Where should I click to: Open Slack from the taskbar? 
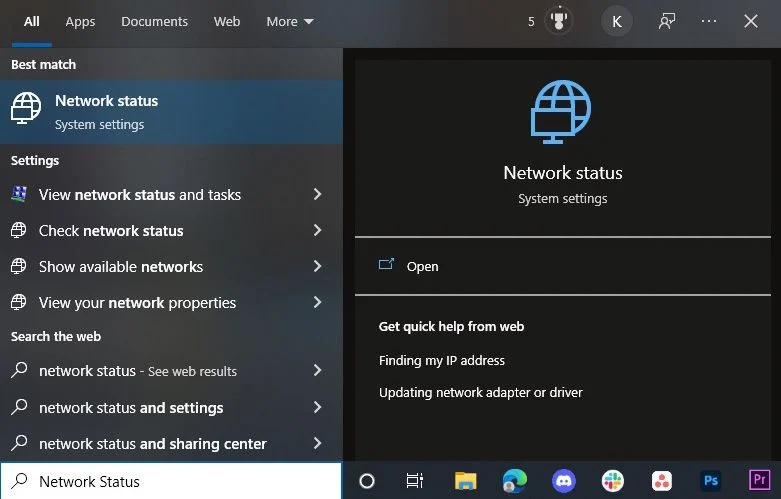[613, 481]
